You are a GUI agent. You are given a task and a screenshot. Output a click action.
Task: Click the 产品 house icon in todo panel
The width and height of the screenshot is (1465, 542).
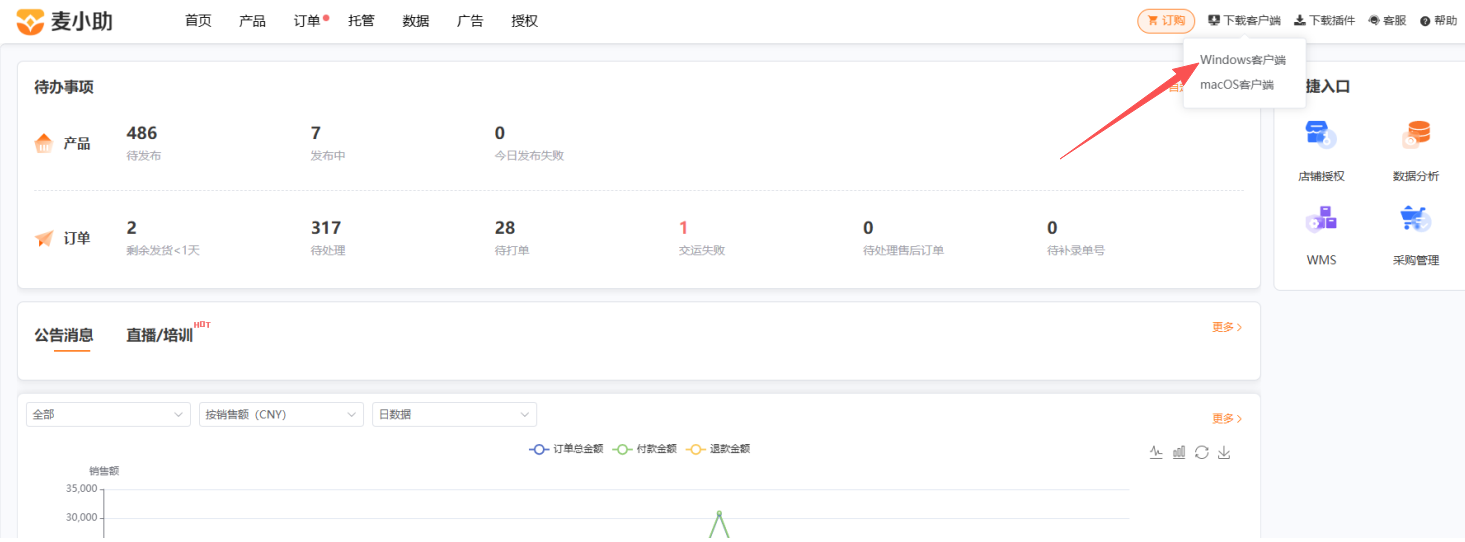coord(44,143)
